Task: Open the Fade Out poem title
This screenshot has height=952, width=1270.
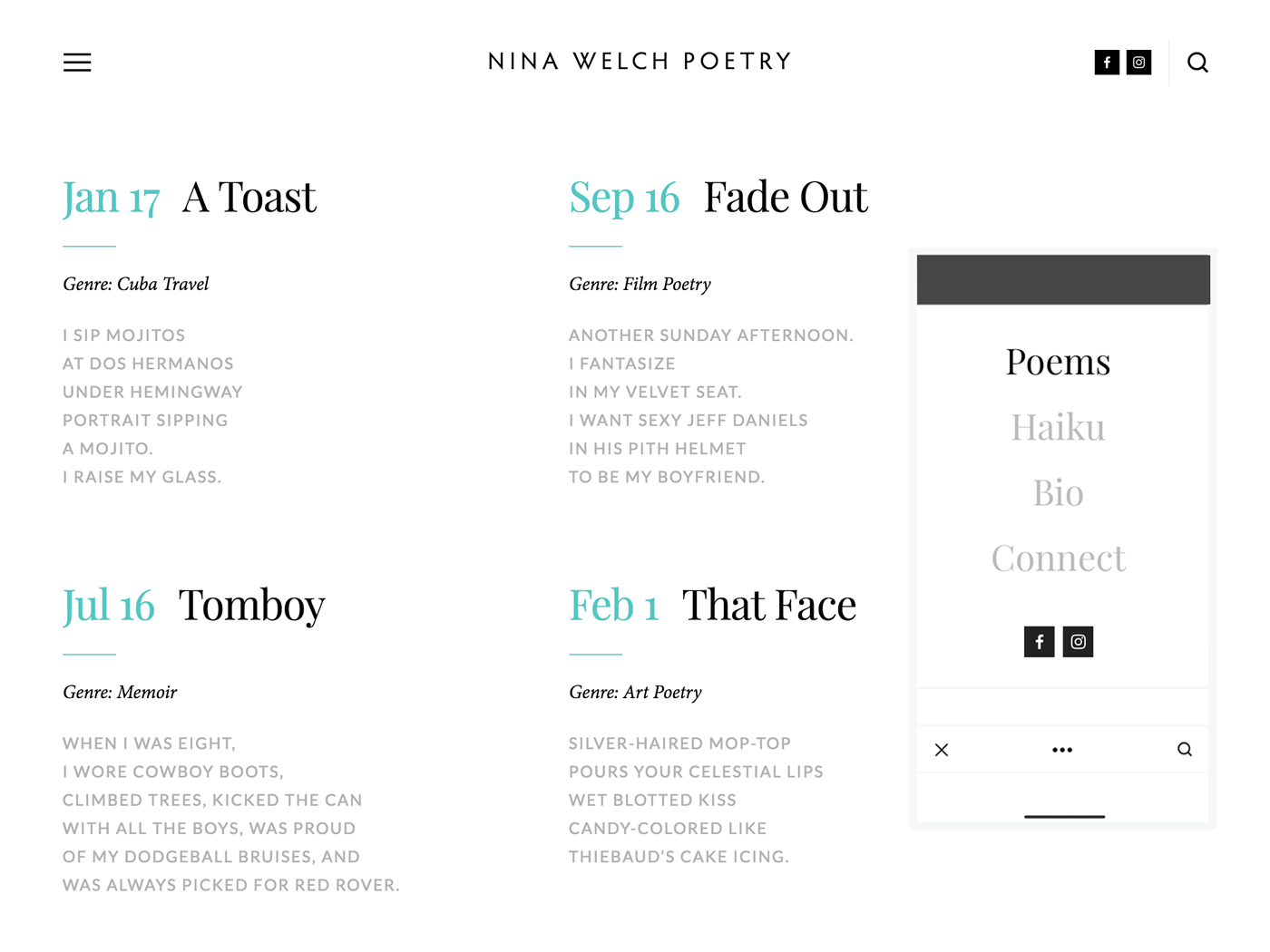Action: coord(786,197)
